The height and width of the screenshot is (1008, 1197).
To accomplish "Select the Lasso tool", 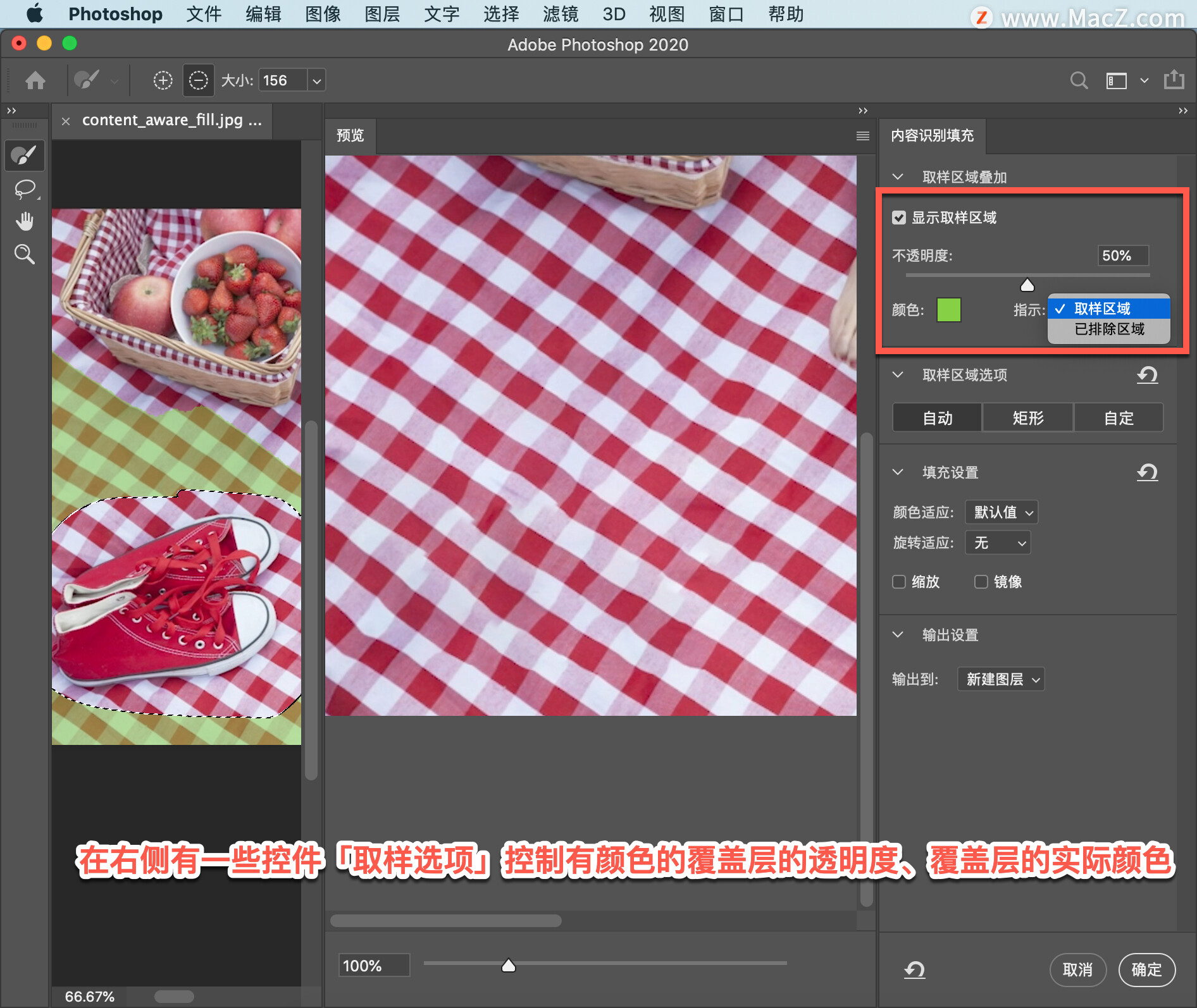I will [25, 189].
